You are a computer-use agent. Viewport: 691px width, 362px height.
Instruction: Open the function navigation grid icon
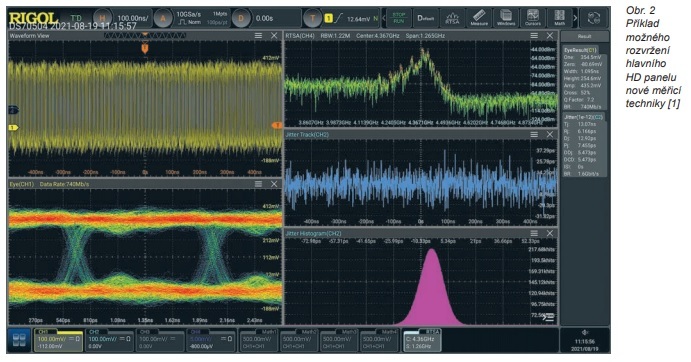[x=19, y=340]
